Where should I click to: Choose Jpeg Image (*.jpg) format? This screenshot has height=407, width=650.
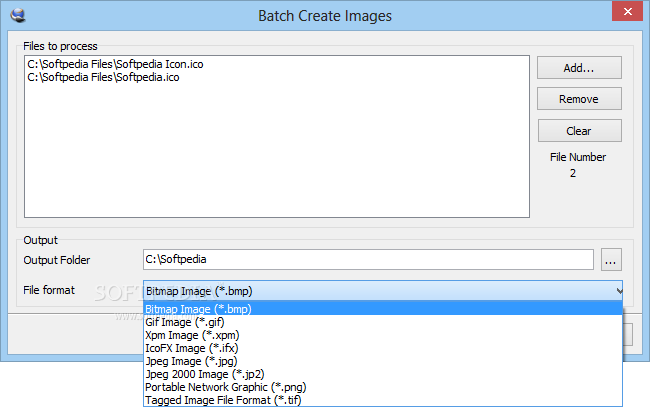click(383, 361)
